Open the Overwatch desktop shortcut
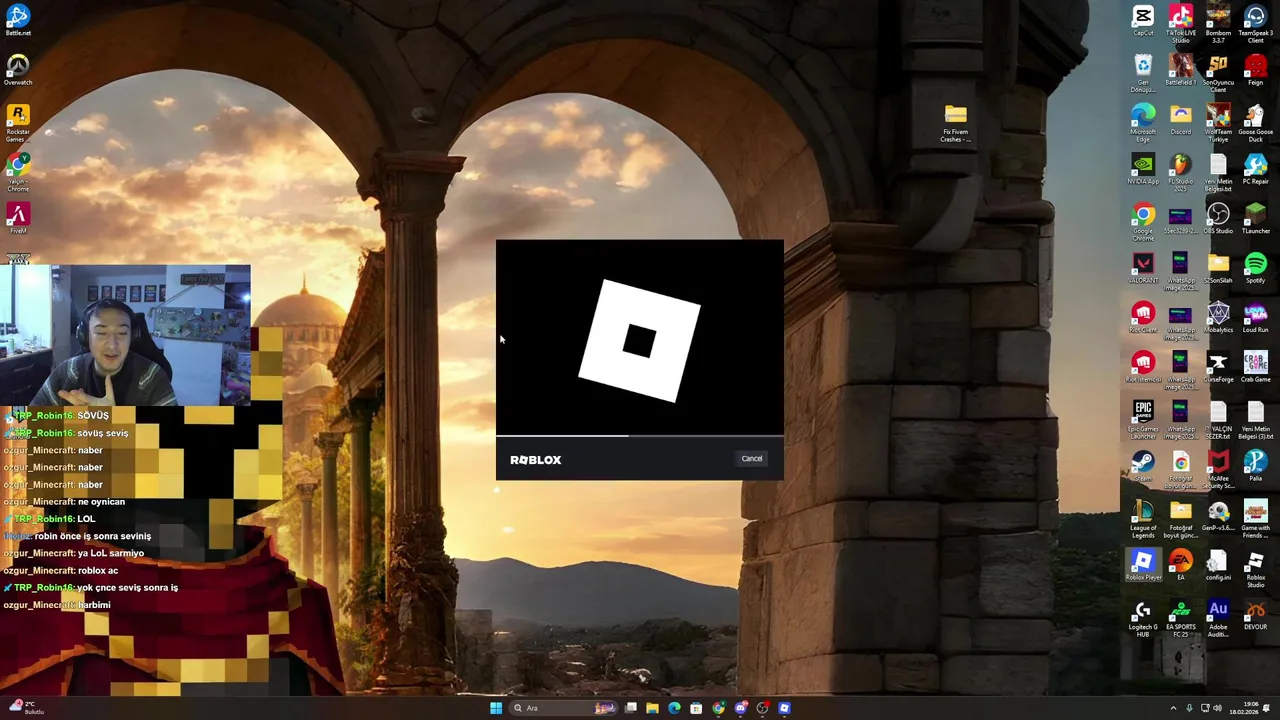This screenshot has height=720, width=1280. click(x=18, y=69)
